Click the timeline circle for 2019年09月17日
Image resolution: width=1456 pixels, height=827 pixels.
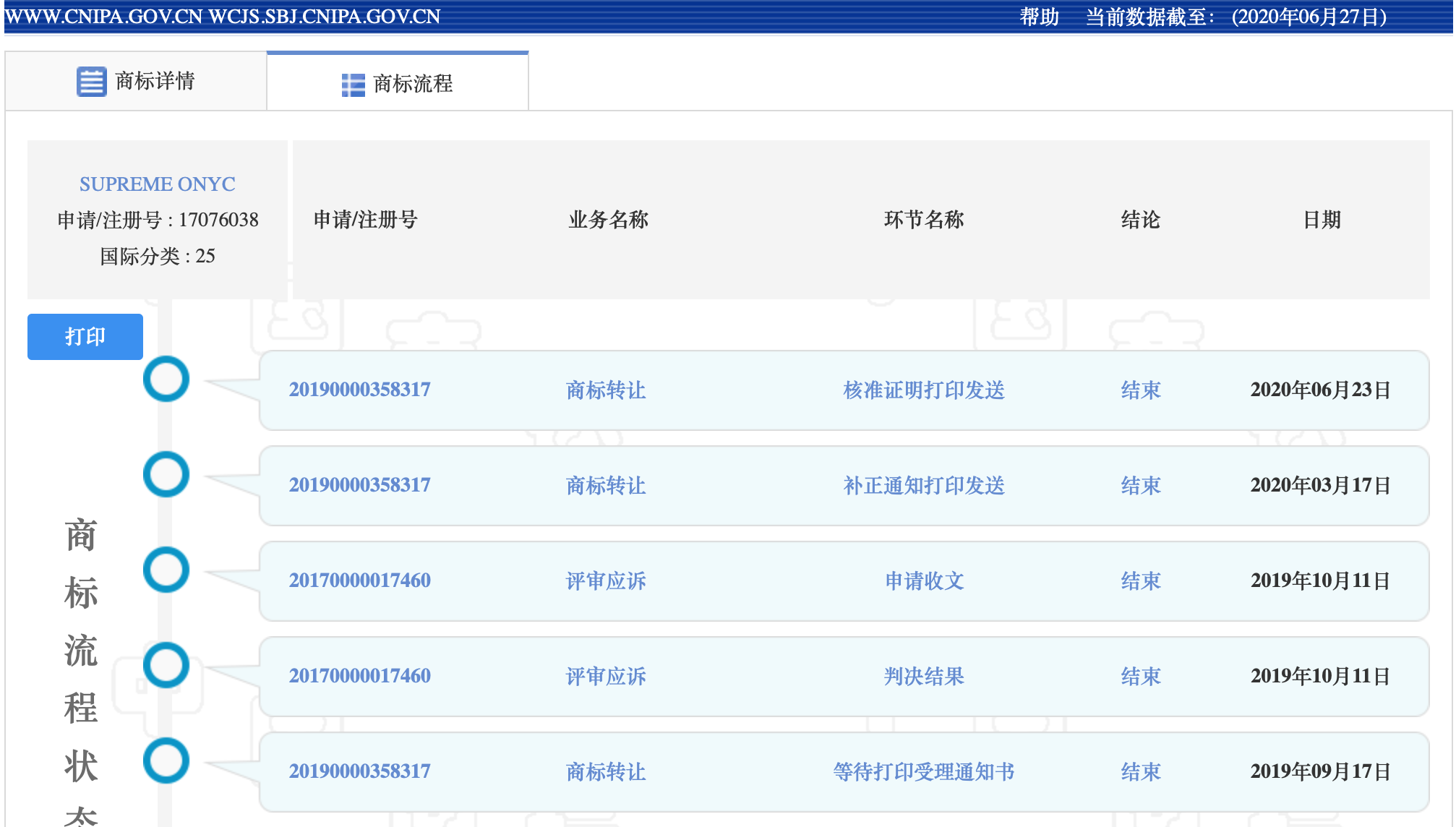pos(166,760)
